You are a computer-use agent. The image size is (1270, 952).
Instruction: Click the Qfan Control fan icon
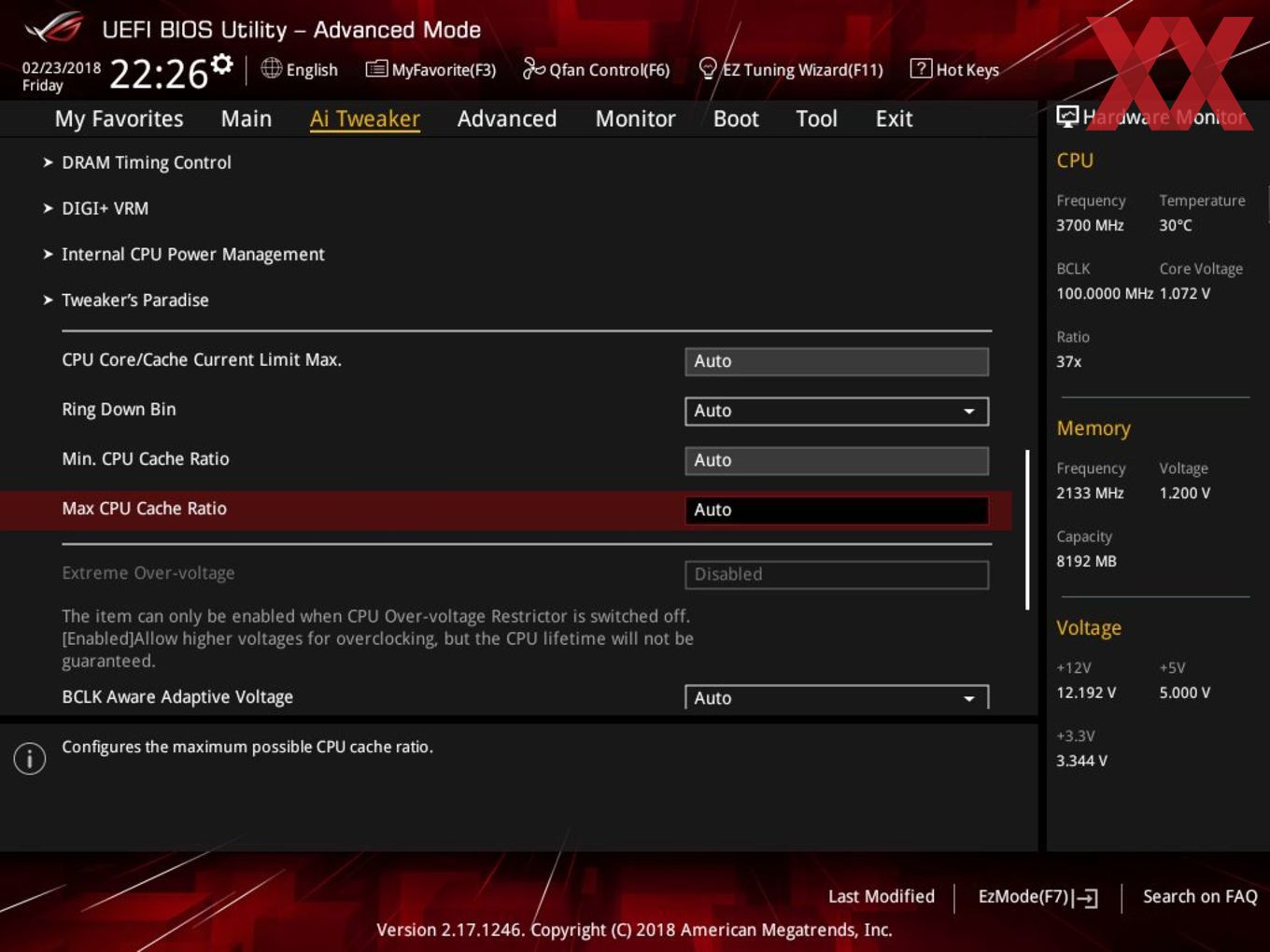[x=533, y=68]
